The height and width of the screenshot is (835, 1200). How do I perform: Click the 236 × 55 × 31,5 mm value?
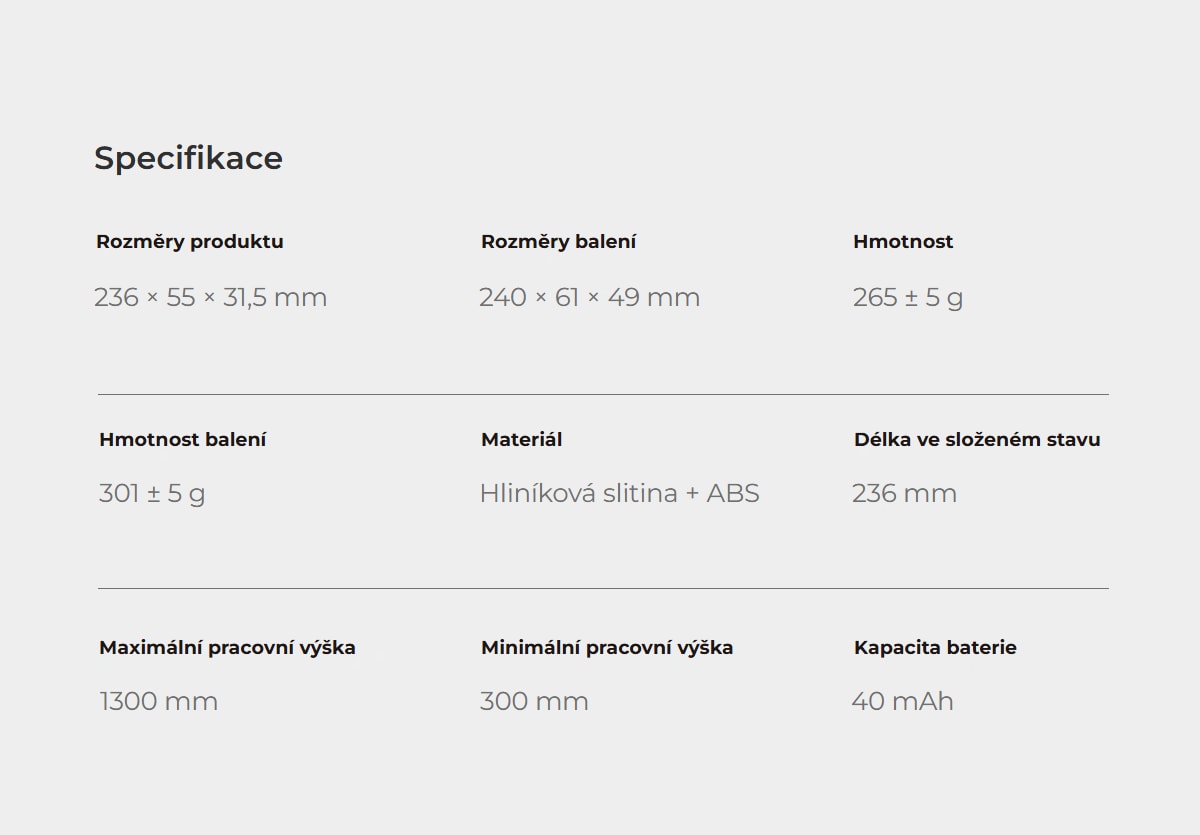pyautogui.click(x=211, y=297)
